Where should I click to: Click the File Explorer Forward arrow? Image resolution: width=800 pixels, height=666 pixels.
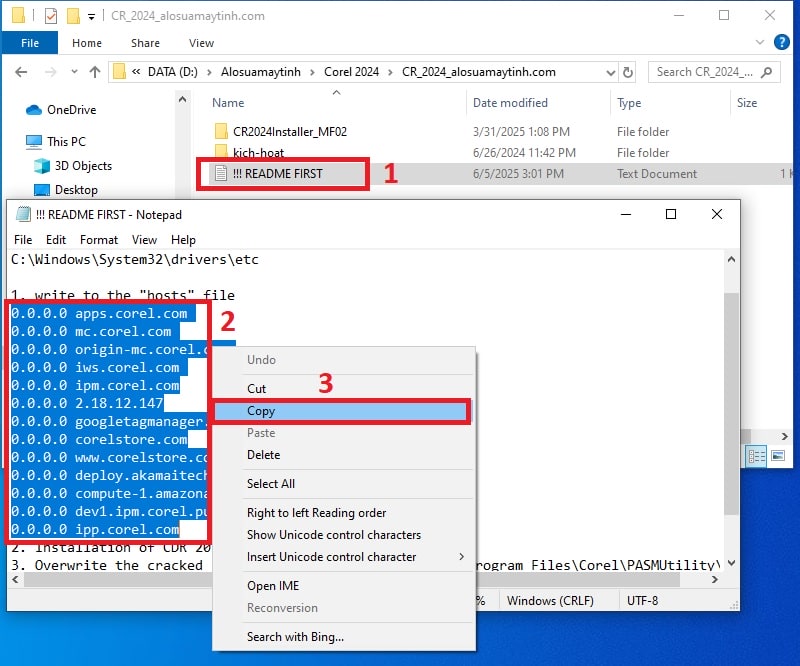point(50,72)
